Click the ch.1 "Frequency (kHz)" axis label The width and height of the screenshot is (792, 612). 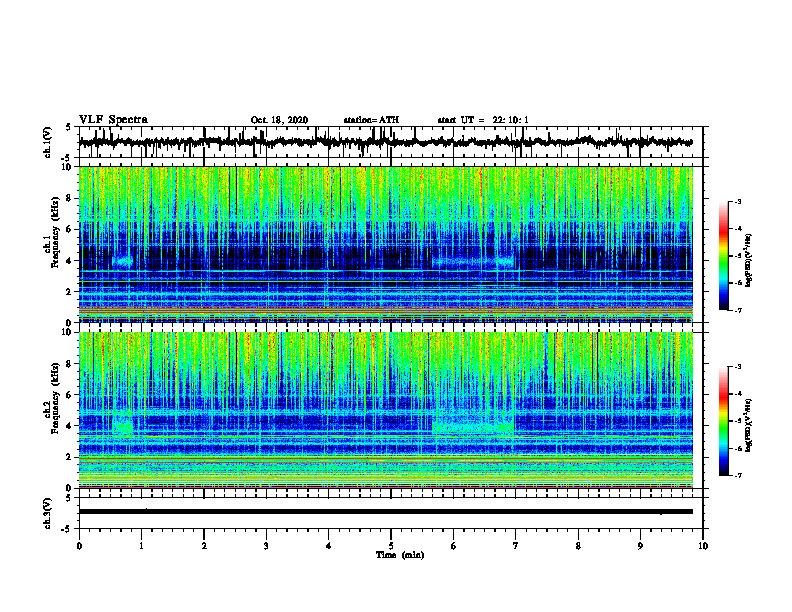click(x=54, y=233)
